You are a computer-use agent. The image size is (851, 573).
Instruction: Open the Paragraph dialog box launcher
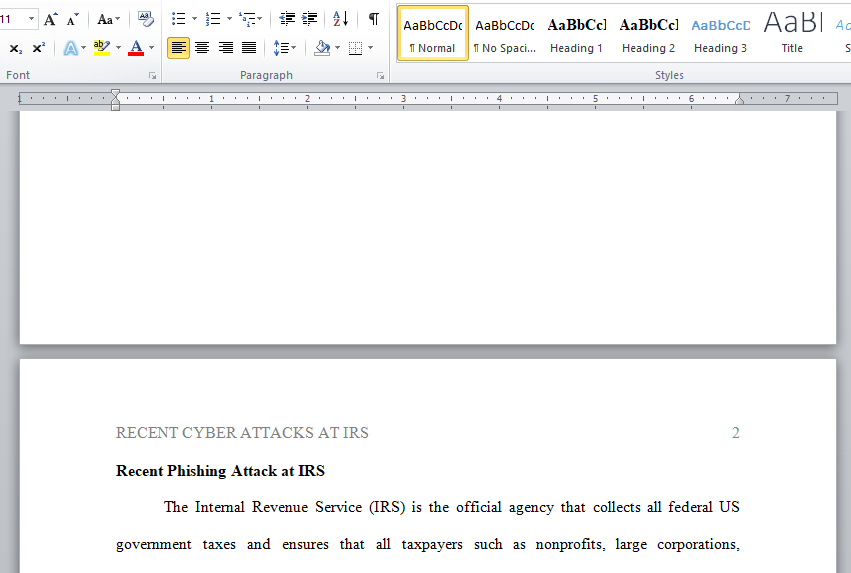click(x=380, y=76)
